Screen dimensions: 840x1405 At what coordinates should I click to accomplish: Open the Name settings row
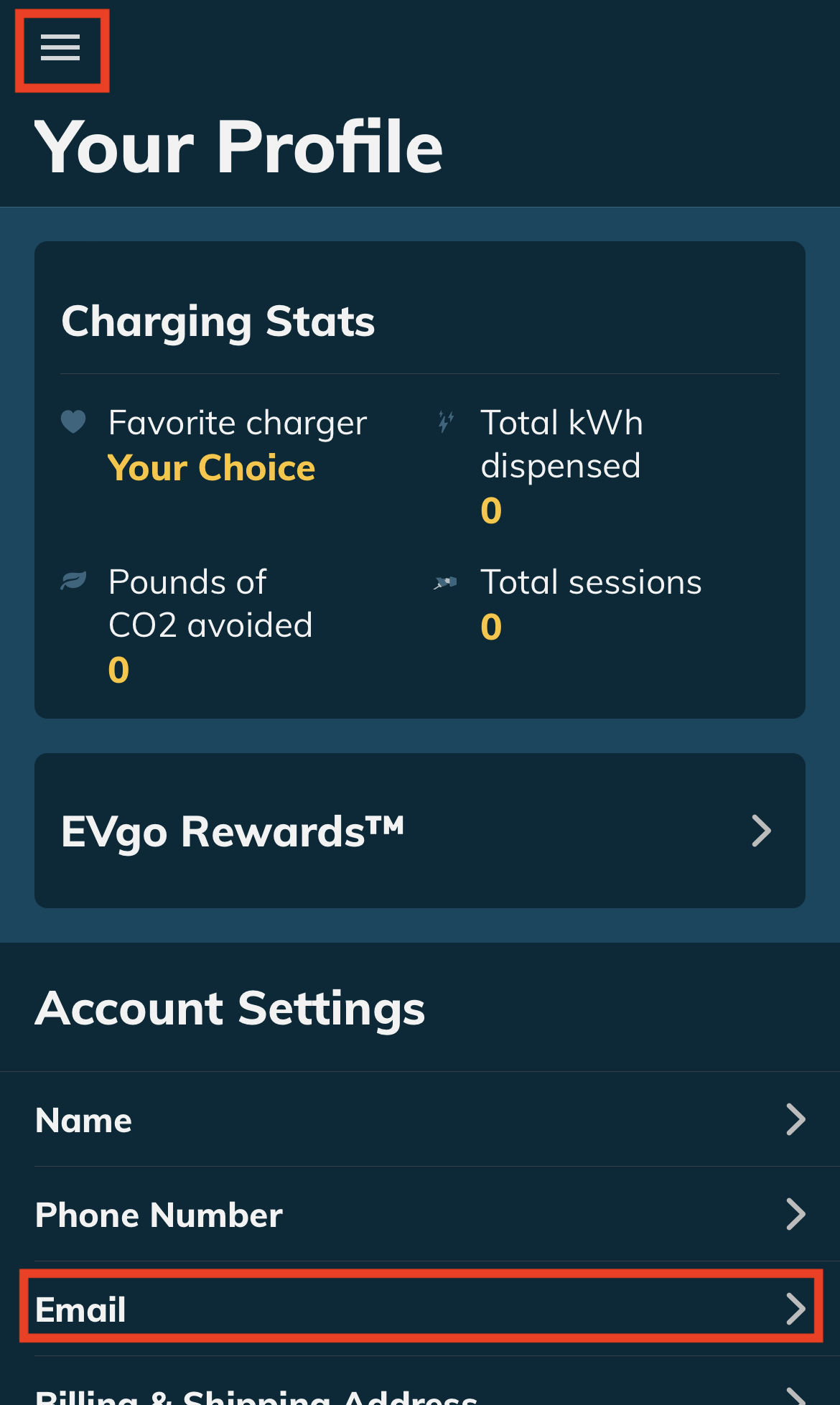(x=420, y=1119)
